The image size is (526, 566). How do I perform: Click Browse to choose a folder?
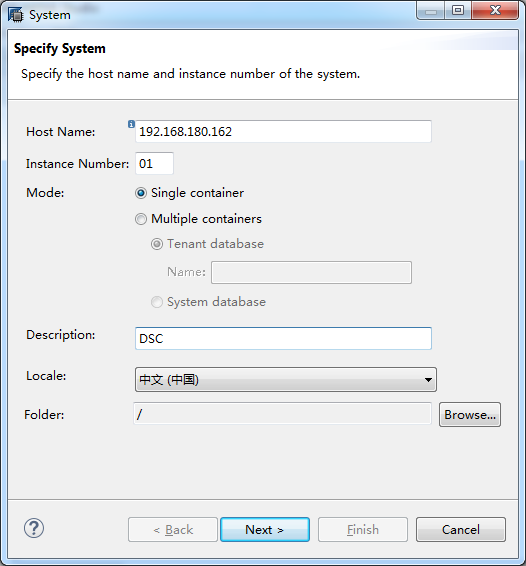tap(470, 415)
